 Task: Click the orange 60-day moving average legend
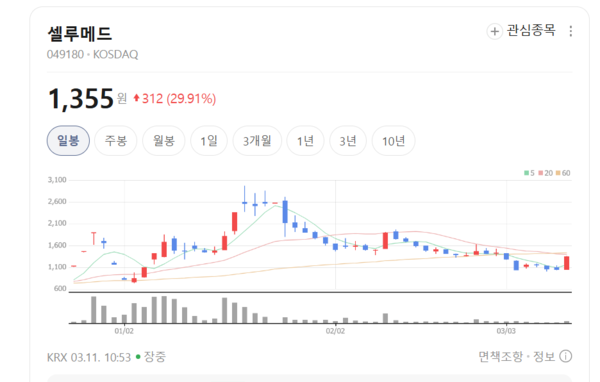click(x=563, y=173)
